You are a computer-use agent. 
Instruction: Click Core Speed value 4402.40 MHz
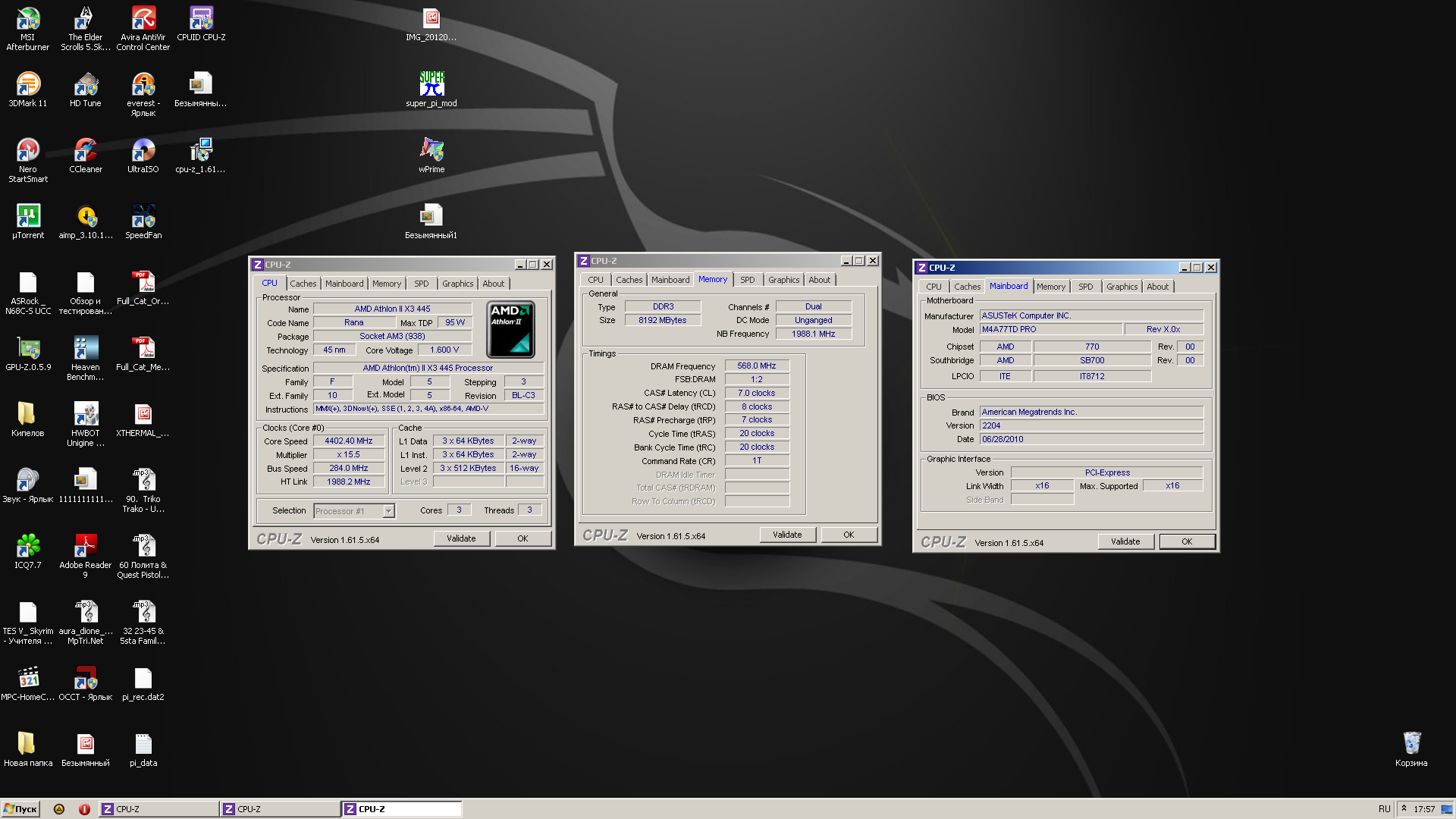tap(349, 441)
